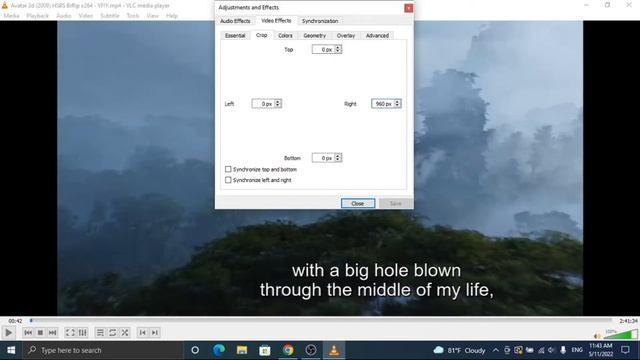Image resolution: width=640 pixels, height=360 pixels.
Task: Adjust the green volume slider
Action: click(x=620, y=335)
